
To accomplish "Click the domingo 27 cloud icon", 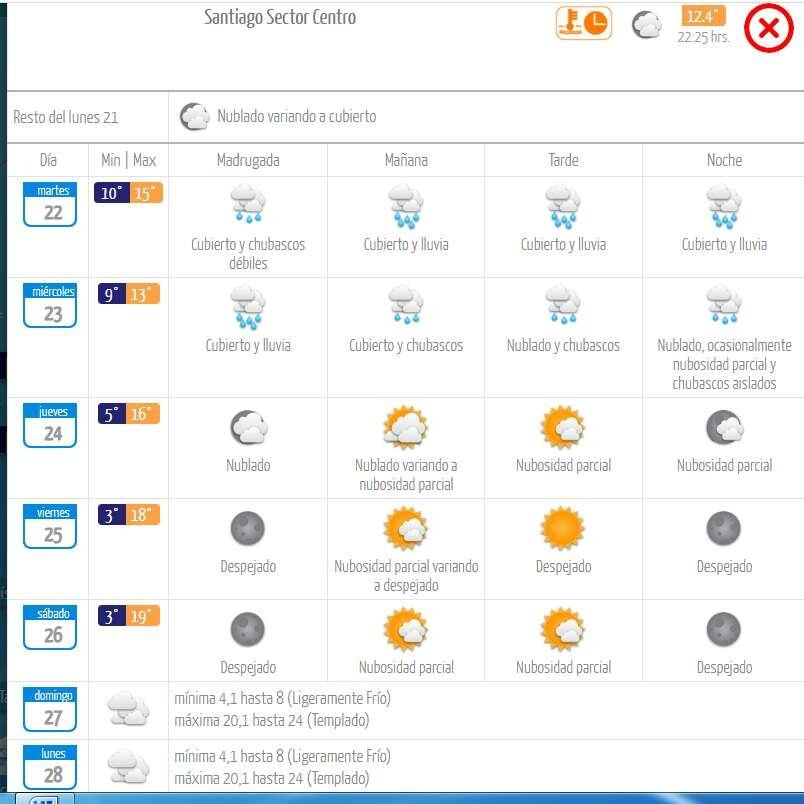I will click(128, 709).
